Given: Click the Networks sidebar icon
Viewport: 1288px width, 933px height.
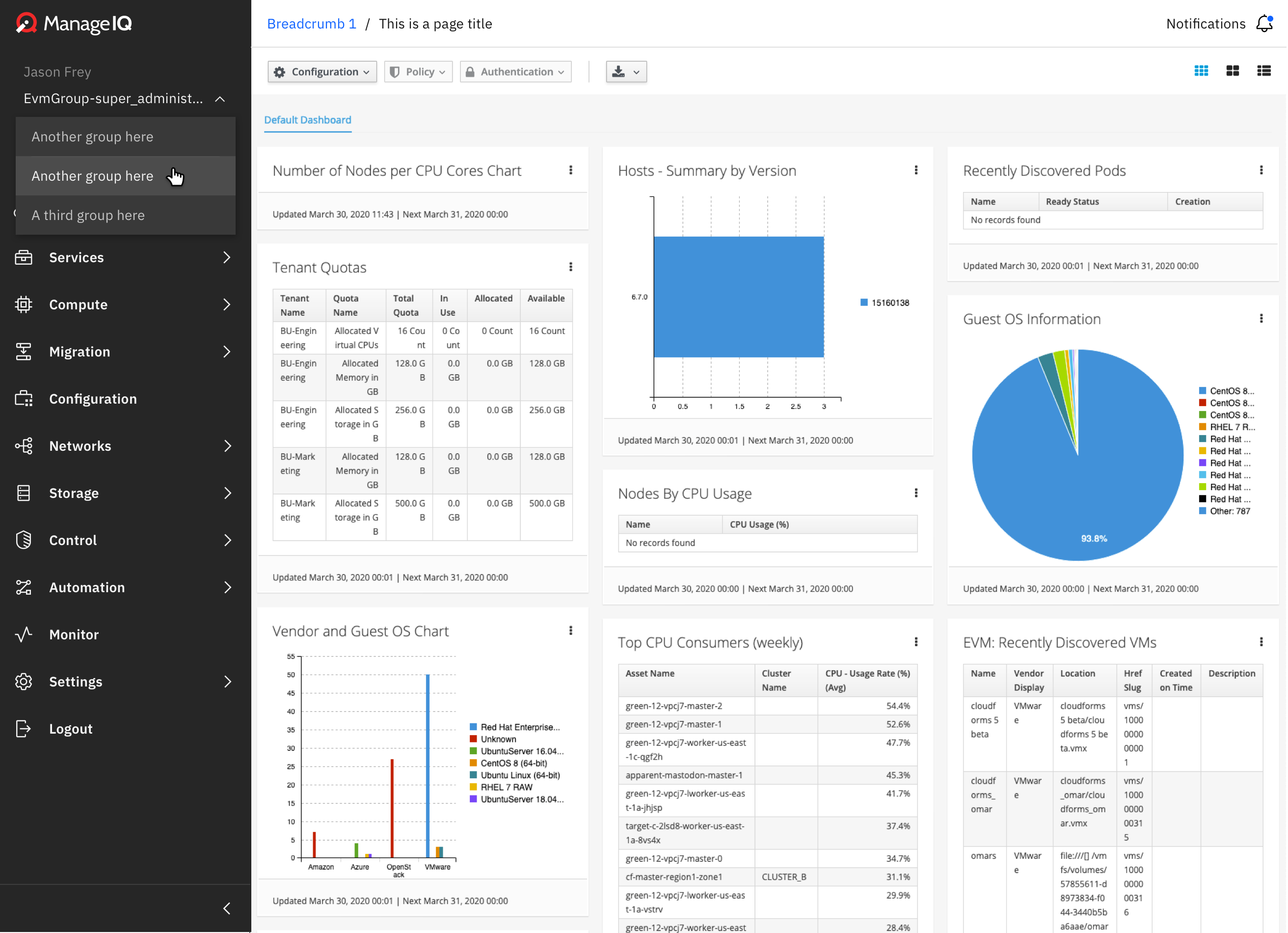Looking at the screenshot, I should click(x=23, y=445).
